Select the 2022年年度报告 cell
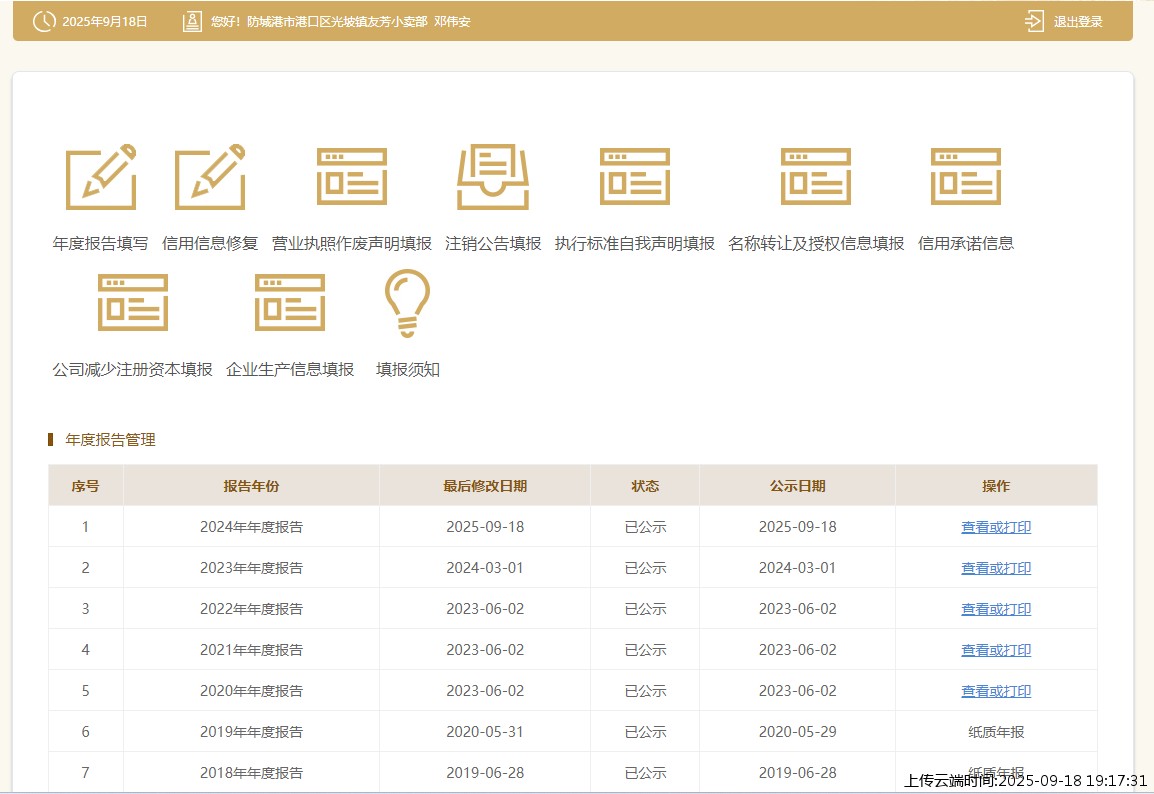The width and height of the screenshot is (1154, 794). point(251,609)
